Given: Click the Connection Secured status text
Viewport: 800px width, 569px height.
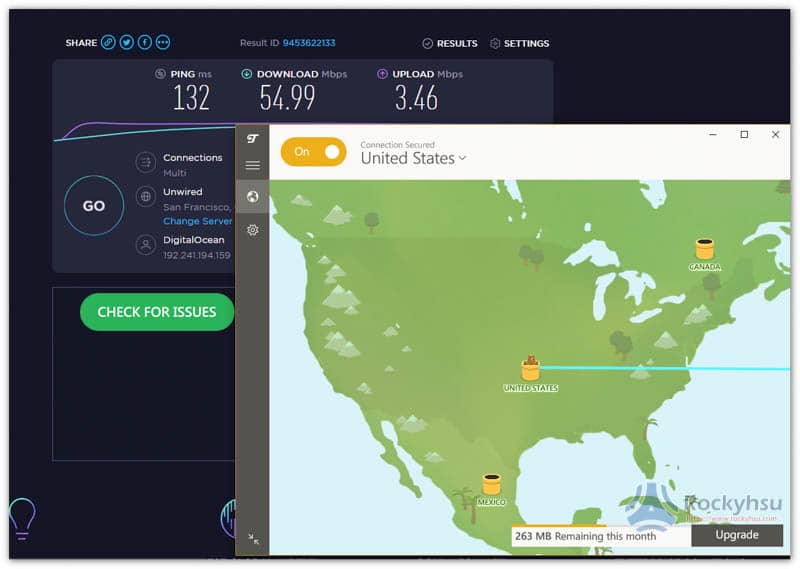Looking at the screenshot, I should pyautogui.click(x=397, y=144).
